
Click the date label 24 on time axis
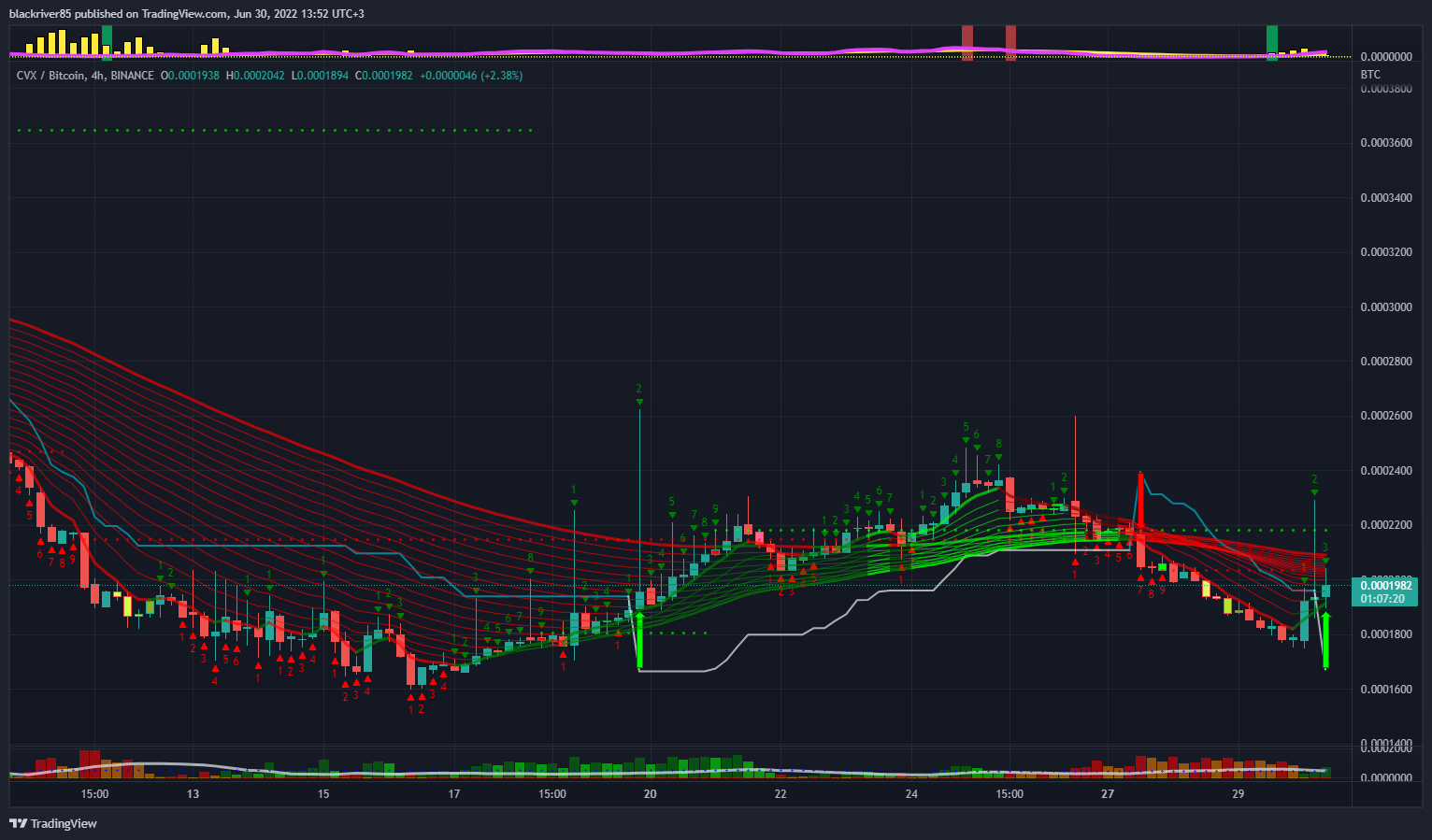coord(911,794)
